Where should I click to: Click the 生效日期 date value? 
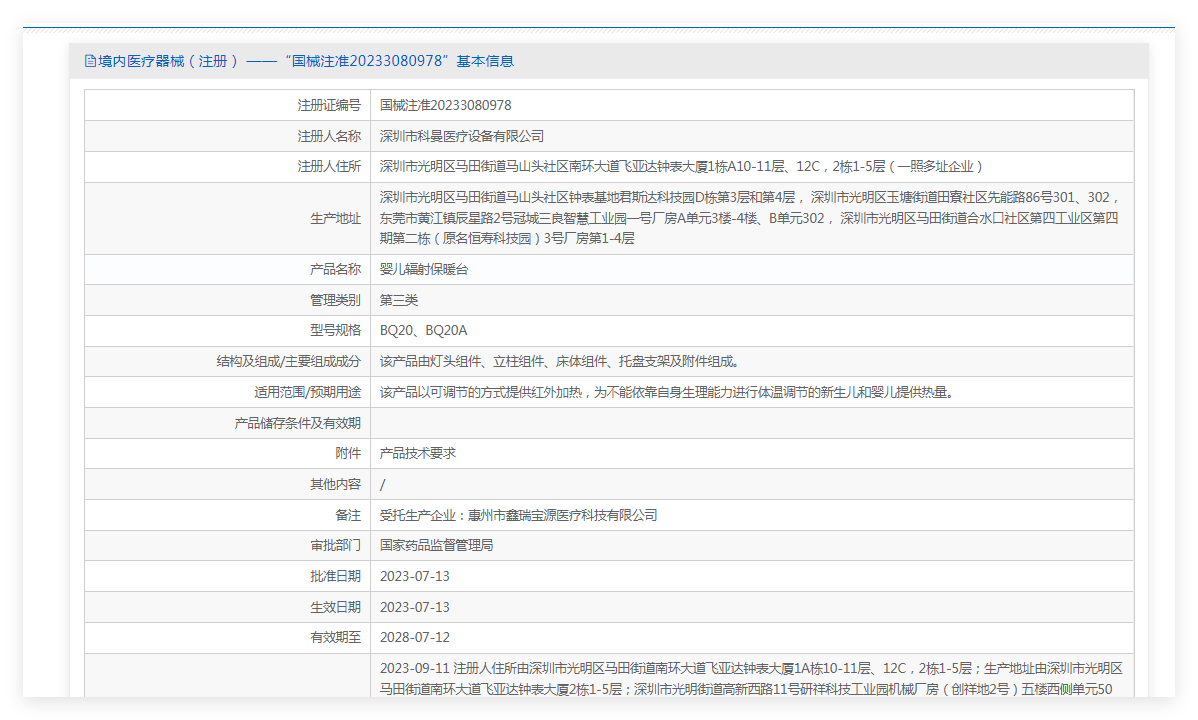point(415,607)
